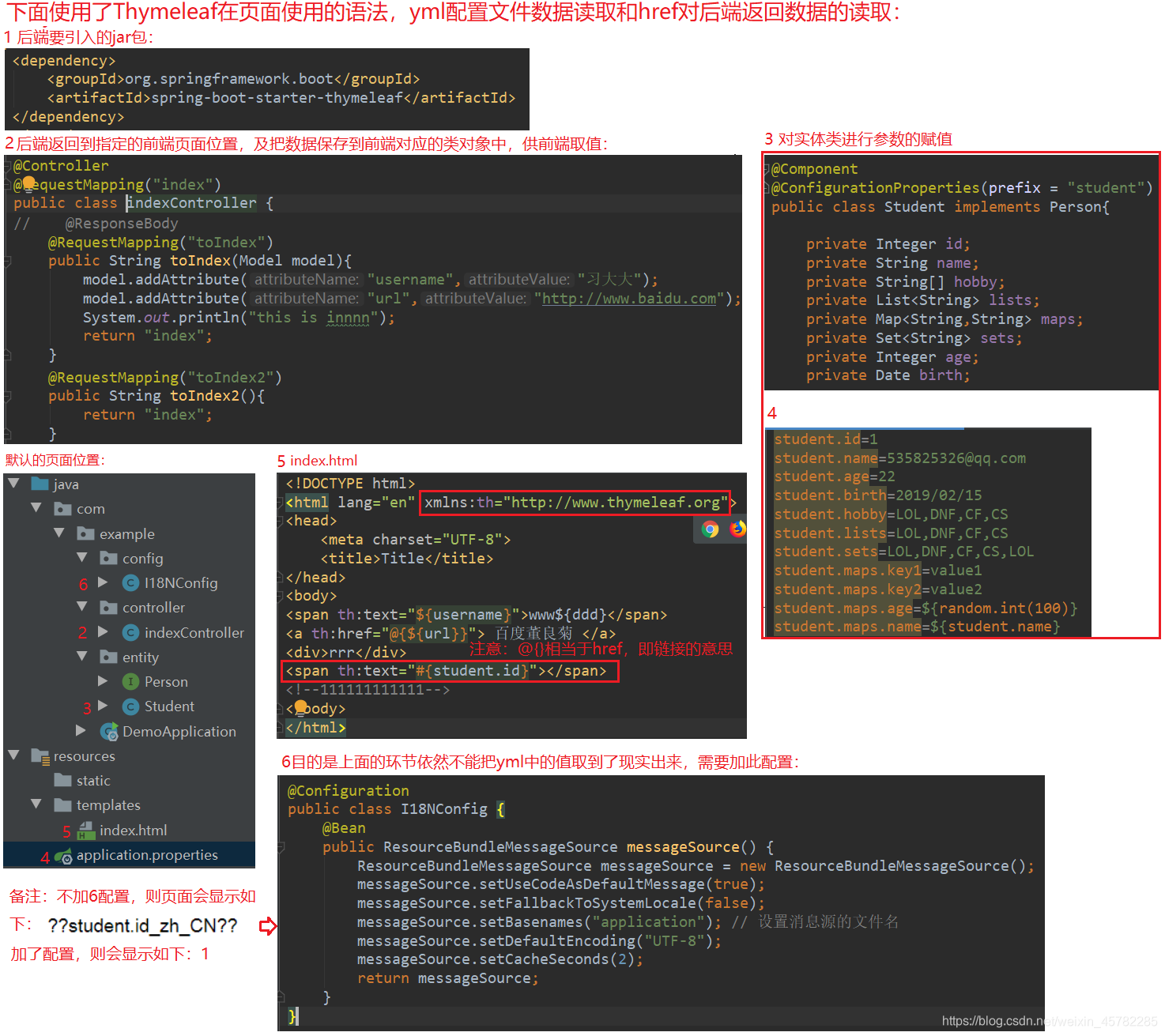Click the application.properties file icon

coord(63,856)
